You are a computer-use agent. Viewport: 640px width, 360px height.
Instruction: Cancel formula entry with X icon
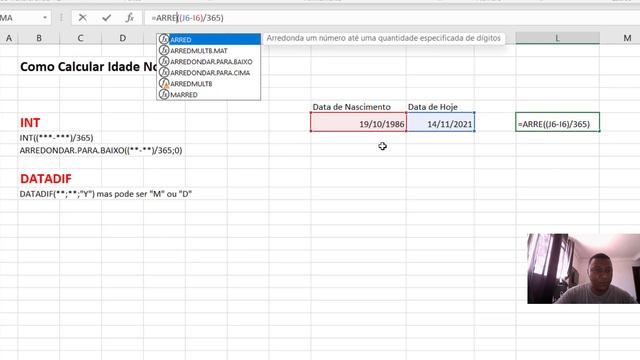[x=82, y=18]
